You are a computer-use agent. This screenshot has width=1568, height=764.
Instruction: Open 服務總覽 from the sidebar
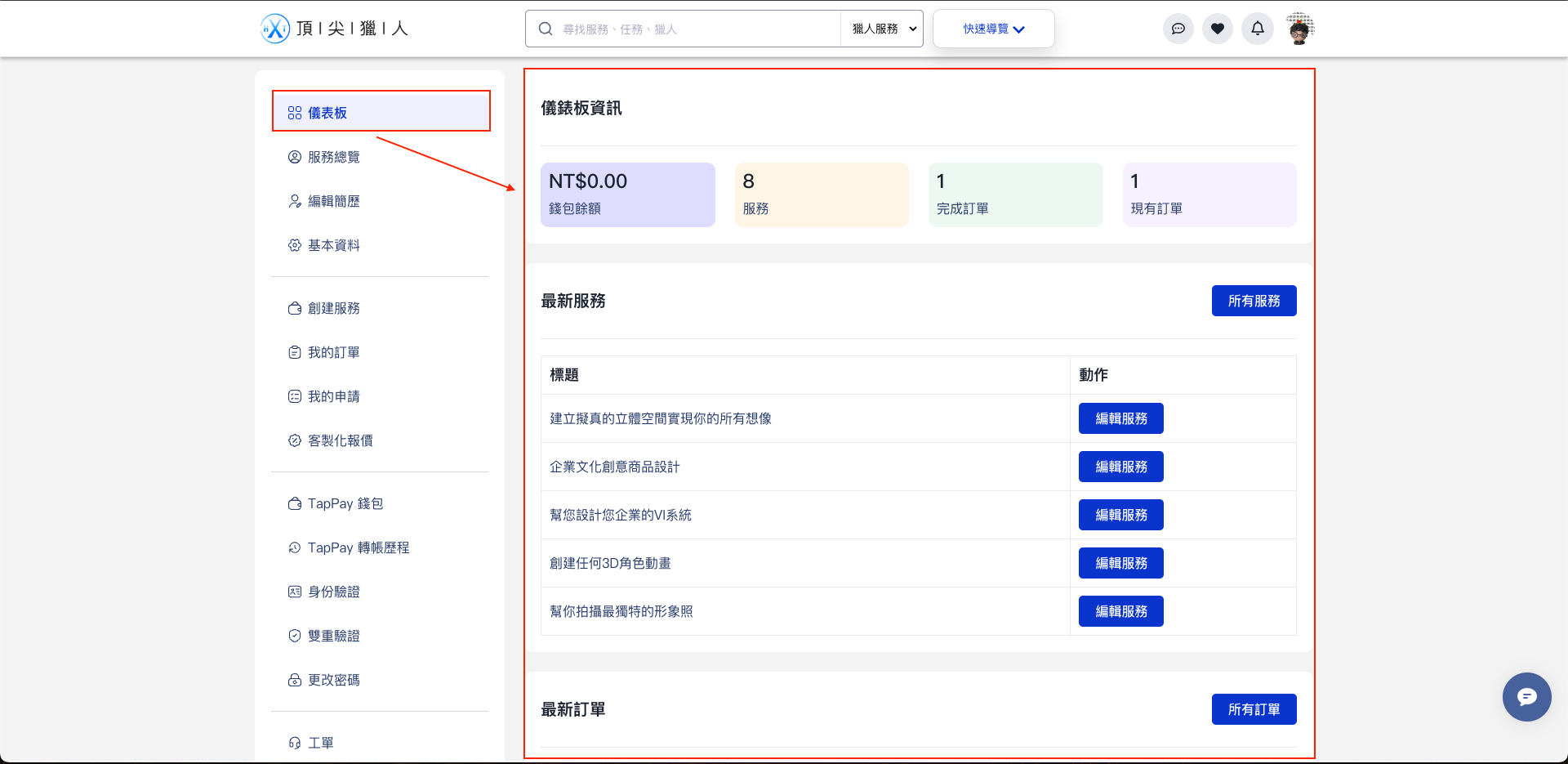[333, 157]
